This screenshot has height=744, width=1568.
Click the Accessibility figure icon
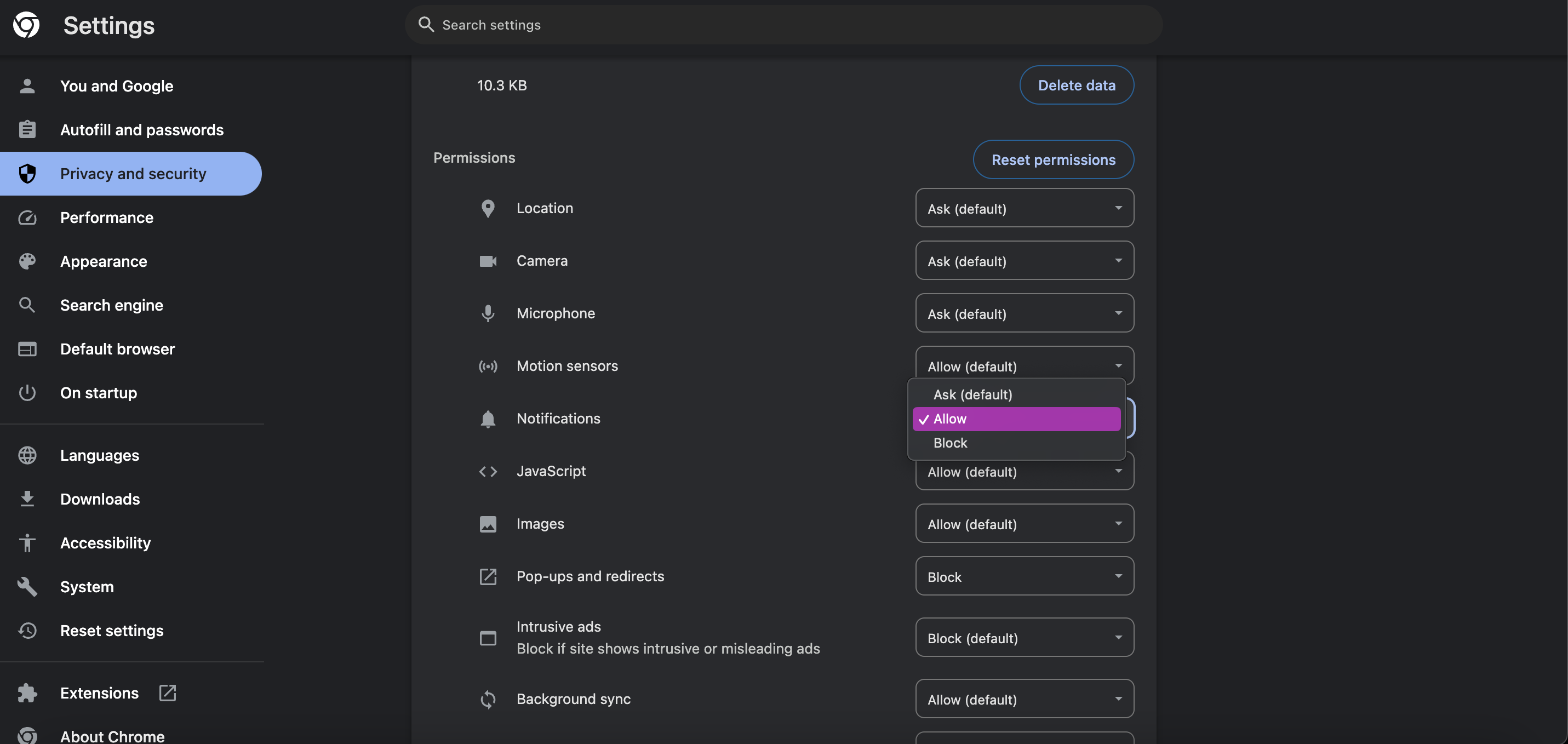tap(27, 542)
